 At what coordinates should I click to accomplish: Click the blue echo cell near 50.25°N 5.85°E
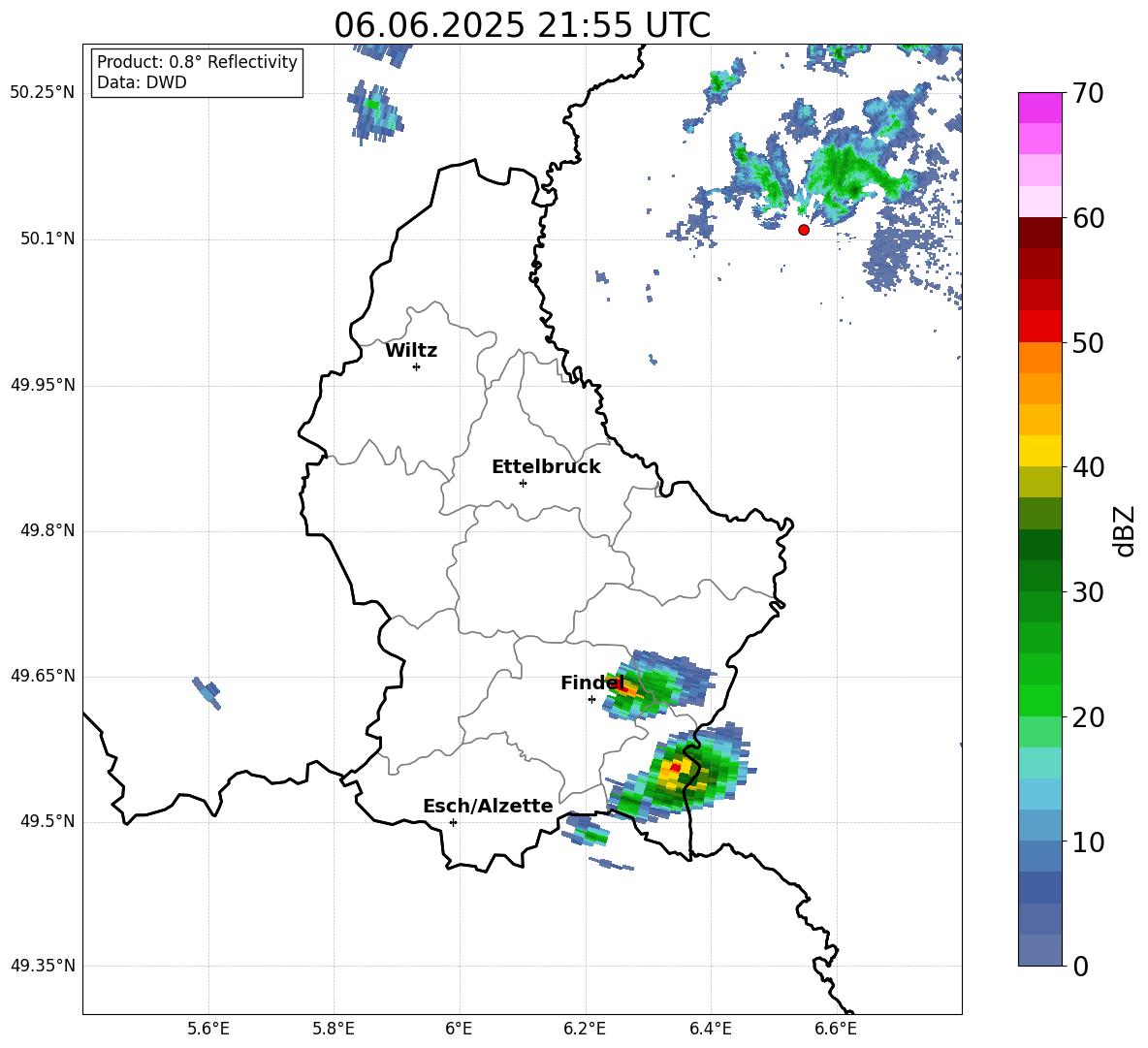point(375,112)
